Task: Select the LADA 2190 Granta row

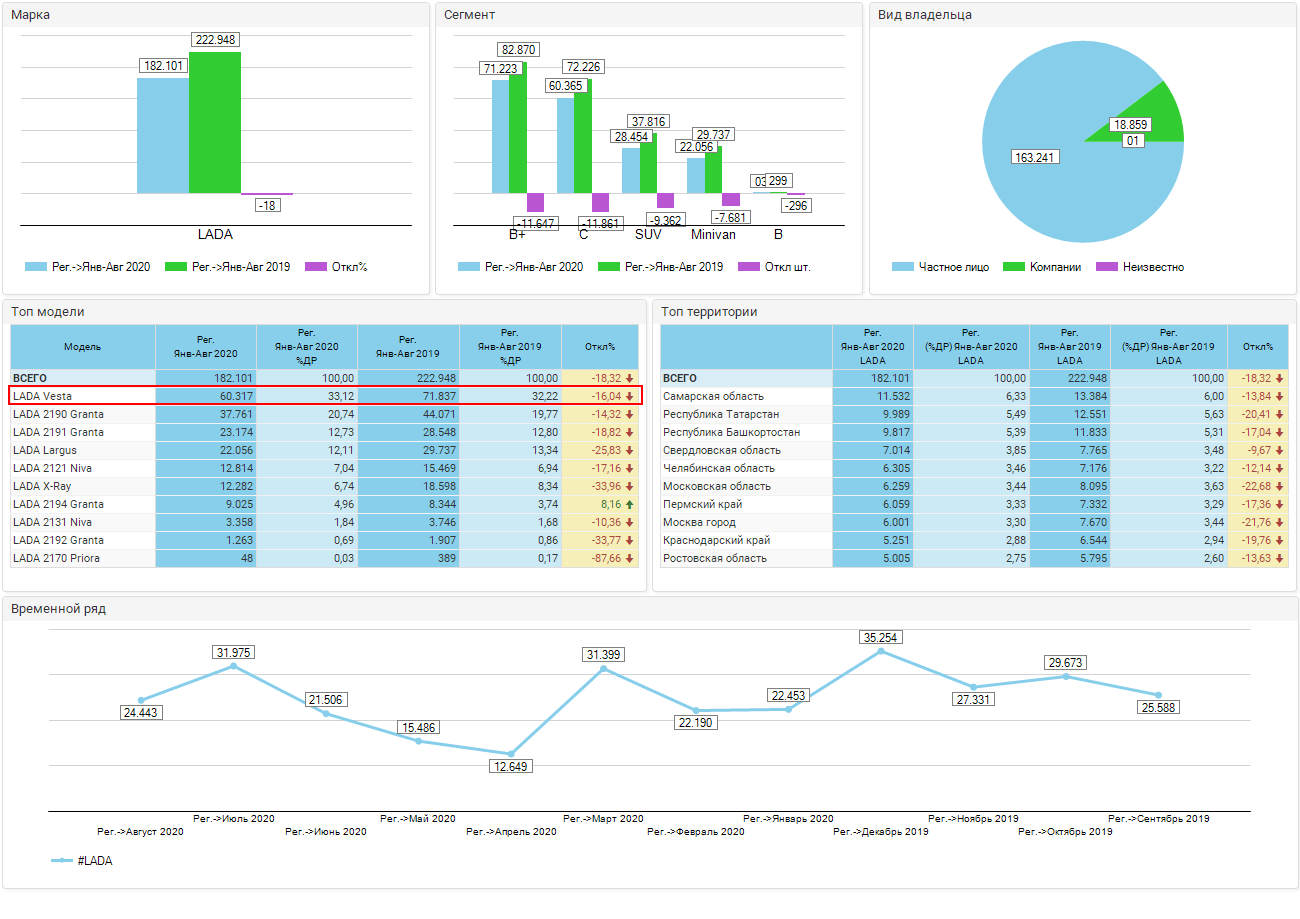Action: [x=325, y=414]
